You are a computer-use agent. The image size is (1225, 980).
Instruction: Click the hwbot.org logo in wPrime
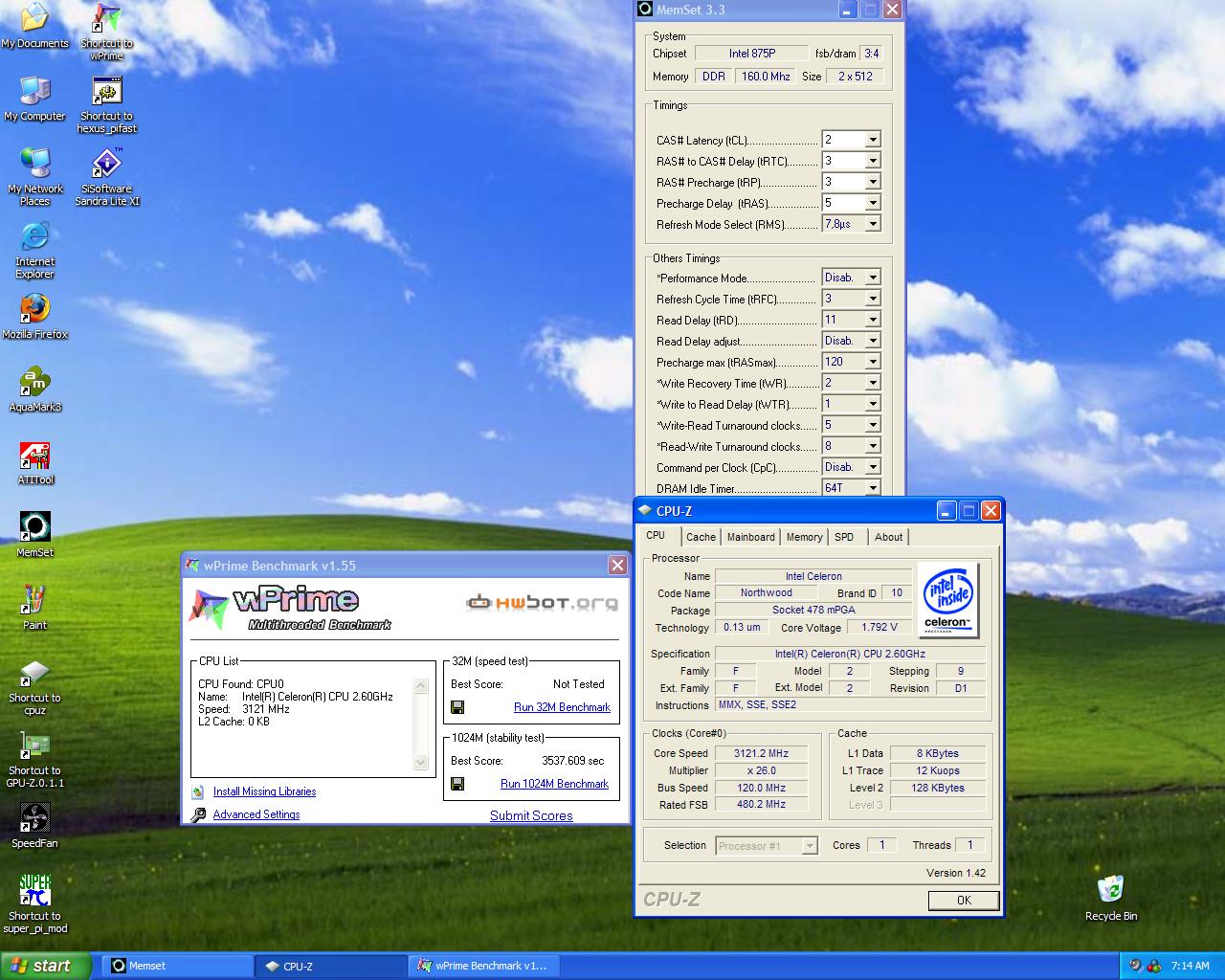(x=542, y=602)
